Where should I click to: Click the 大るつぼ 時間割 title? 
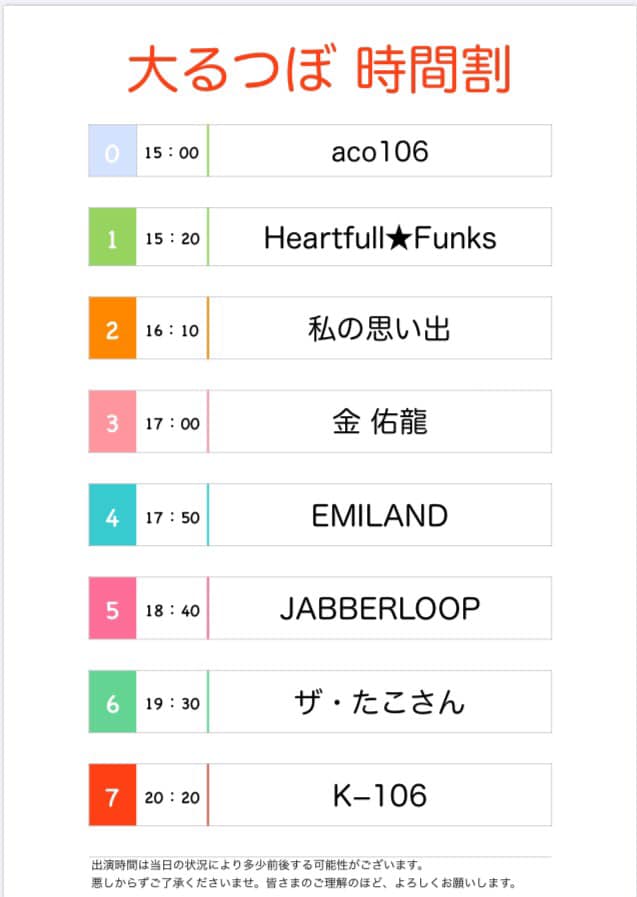click(x=319, y=70)
